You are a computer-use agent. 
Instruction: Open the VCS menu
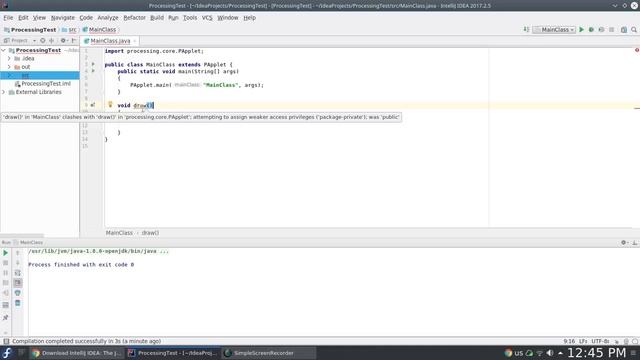pos(207,18)
